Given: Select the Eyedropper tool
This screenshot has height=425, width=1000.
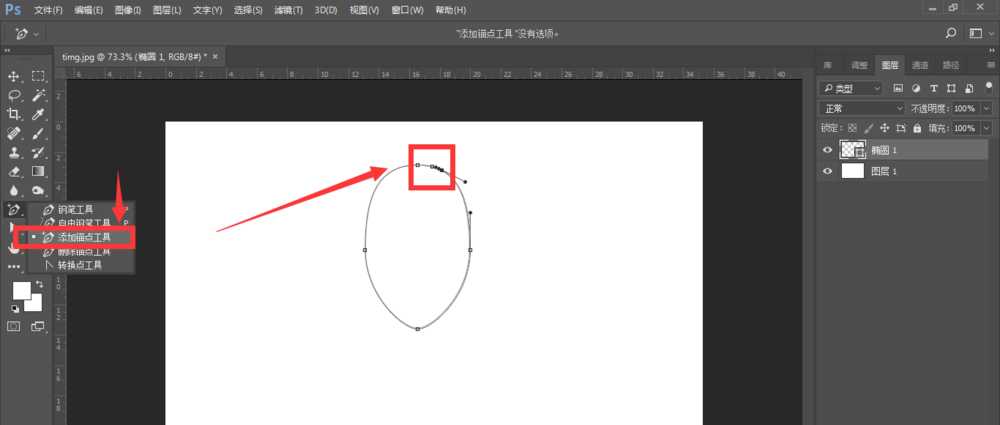Looking at the screenshot, I should 38,114.
